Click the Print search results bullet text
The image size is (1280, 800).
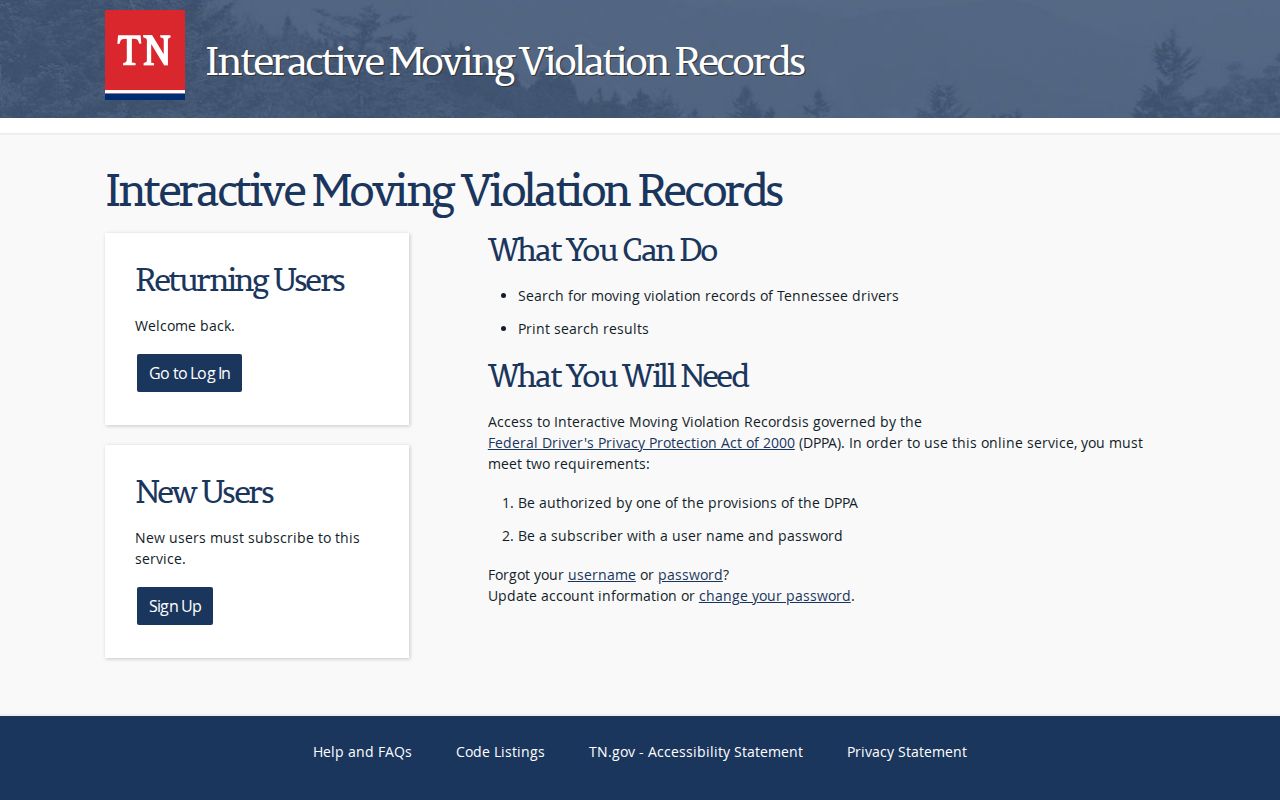[583, 329]
